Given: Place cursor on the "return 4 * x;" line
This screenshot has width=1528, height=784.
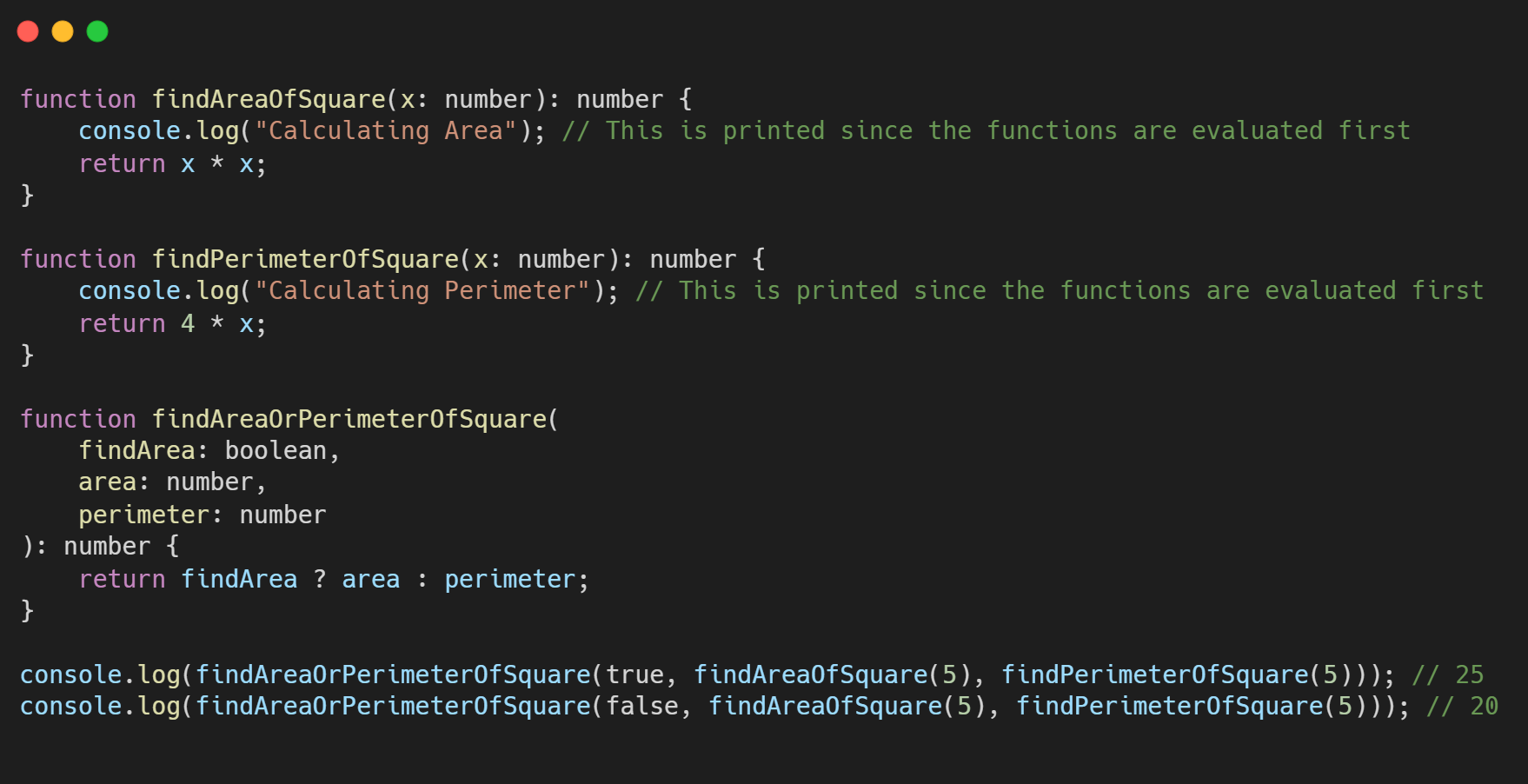Looking at the screenshot, I should tap(172, 324).
